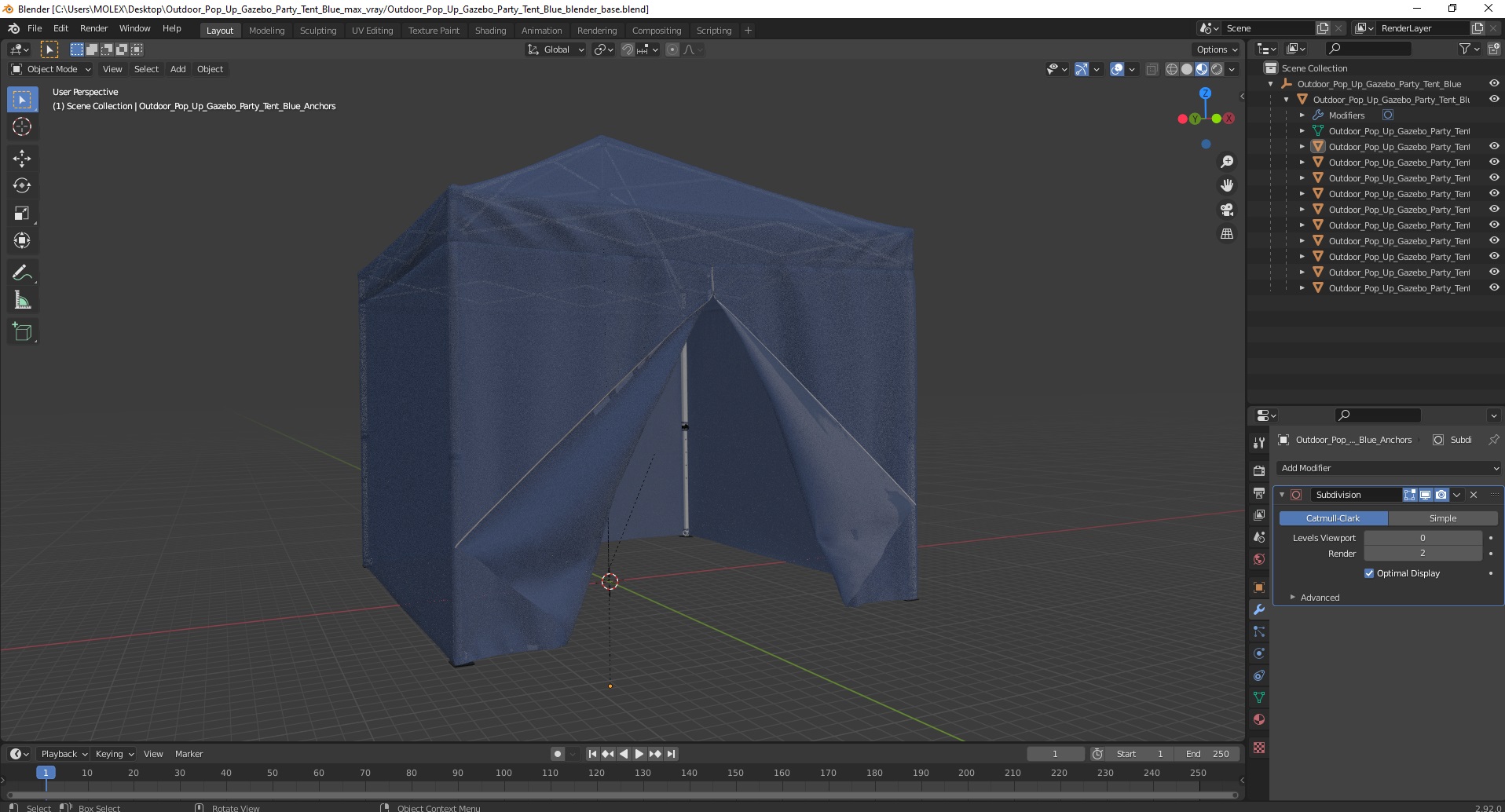Choose the Select Box tool

pyautogui.click(x=22, y=100)
